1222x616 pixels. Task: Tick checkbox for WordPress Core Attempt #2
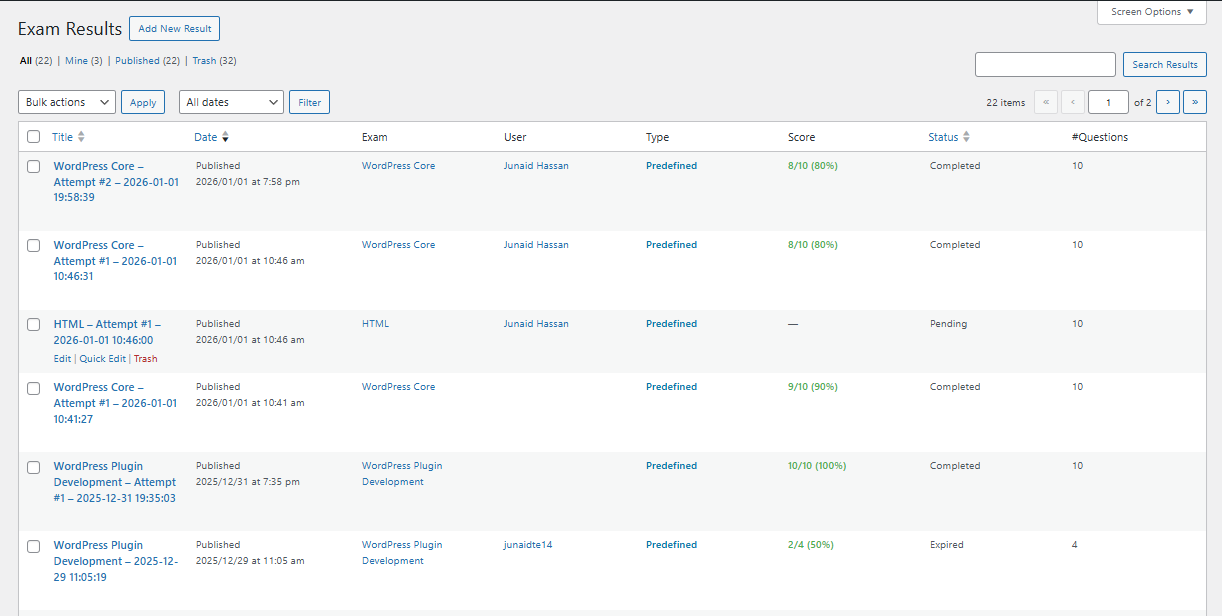click(34, 166)
